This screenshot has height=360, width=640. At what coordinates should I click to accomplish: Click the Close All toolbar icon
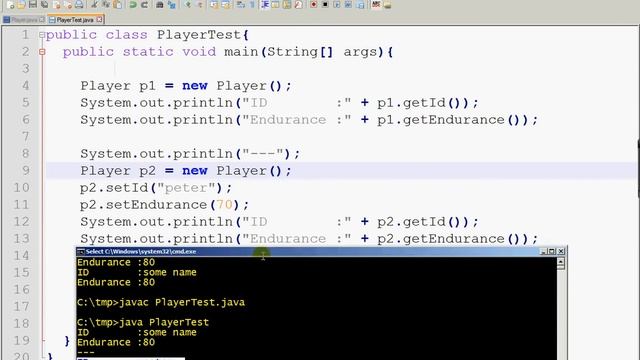(68, 4)
